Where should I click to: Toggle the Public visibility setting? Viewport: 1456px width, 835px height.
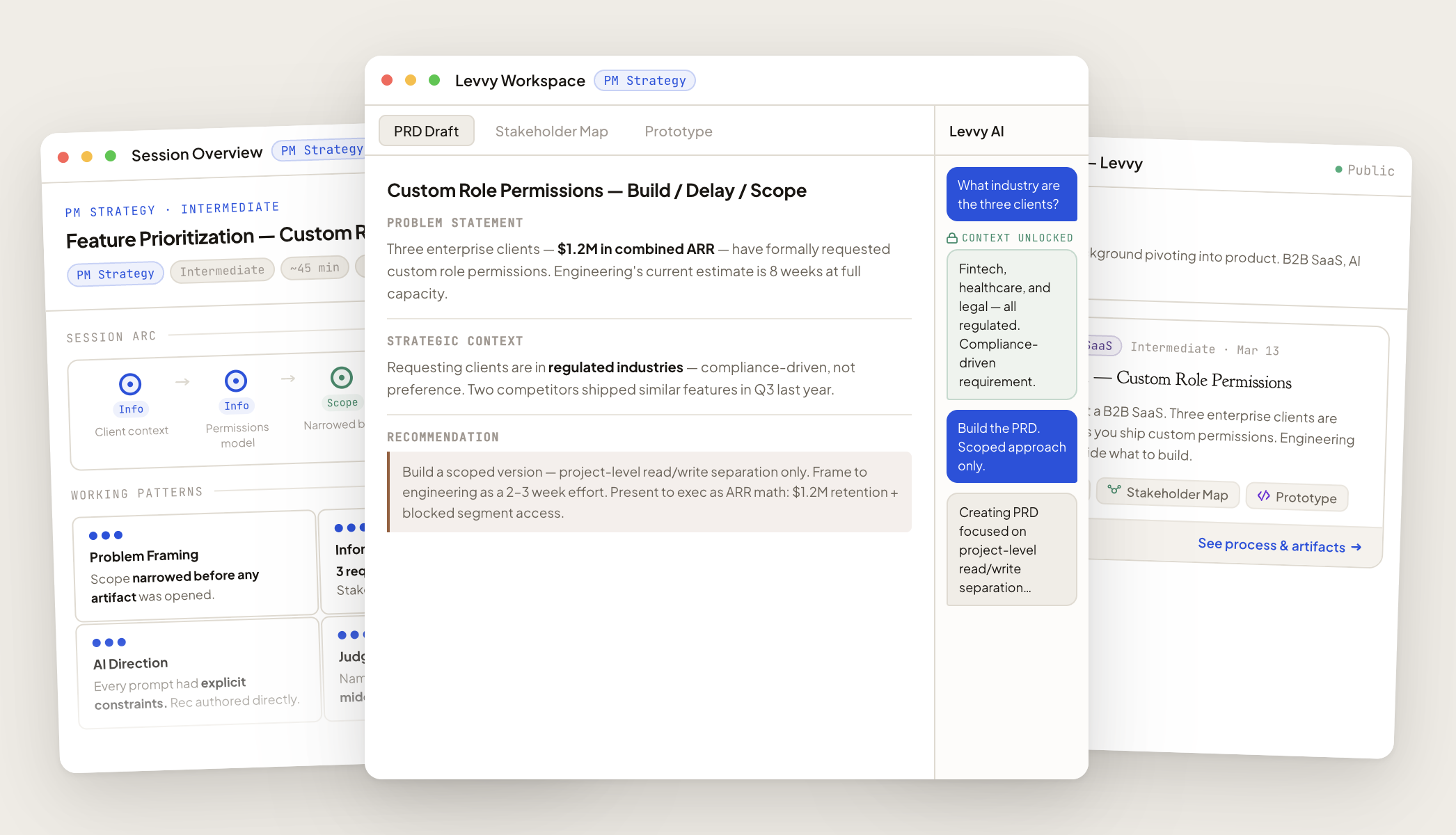point(1366,170)
